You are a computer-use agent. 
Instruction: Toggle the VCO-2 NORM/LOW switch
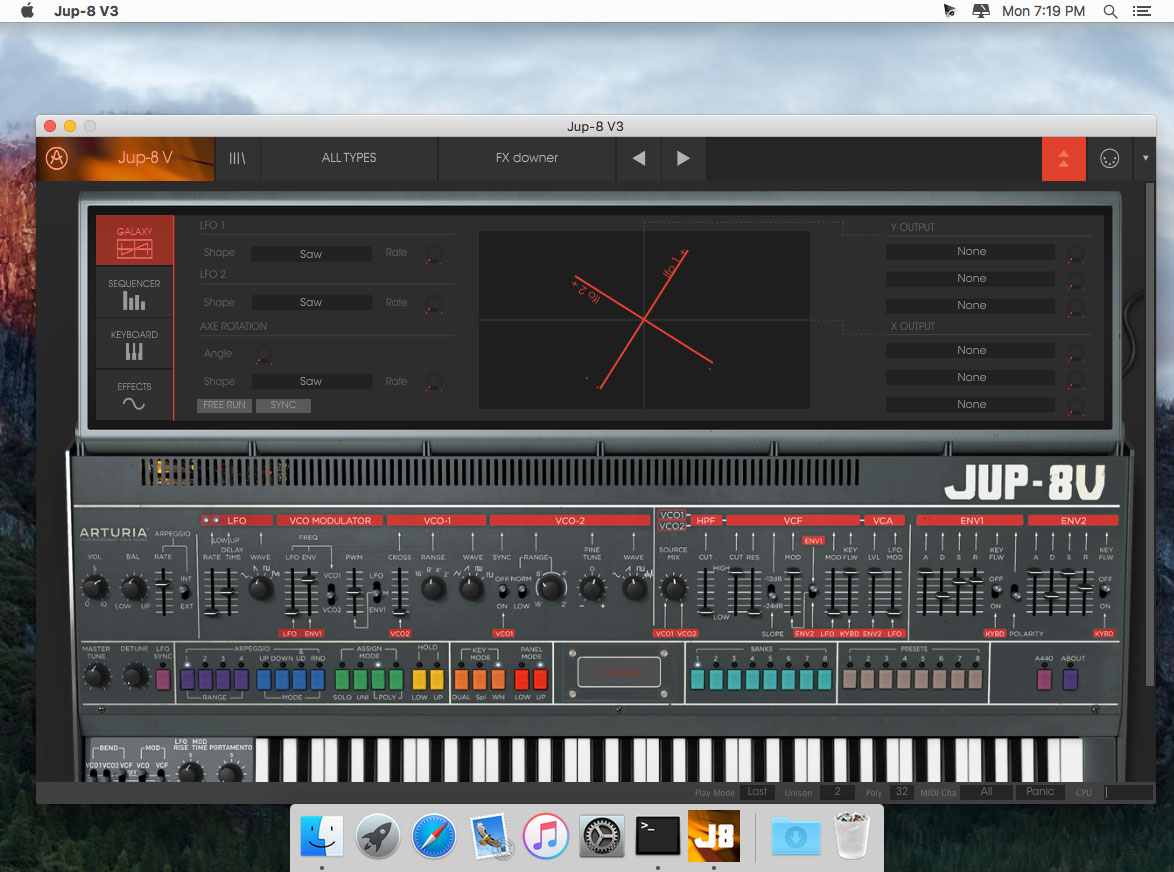[522, 591]
